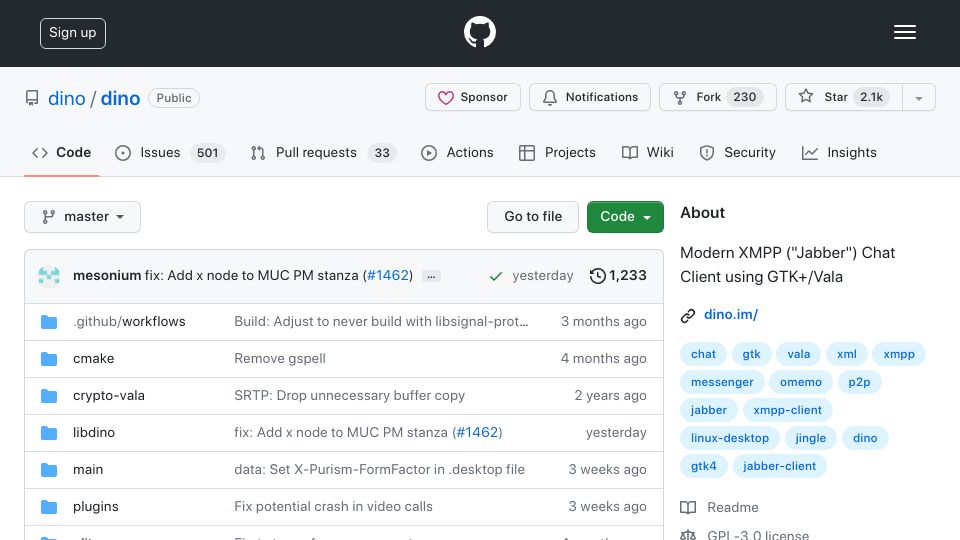Select the messenger topic tag
Screen dimensions: 960x540
722,382
